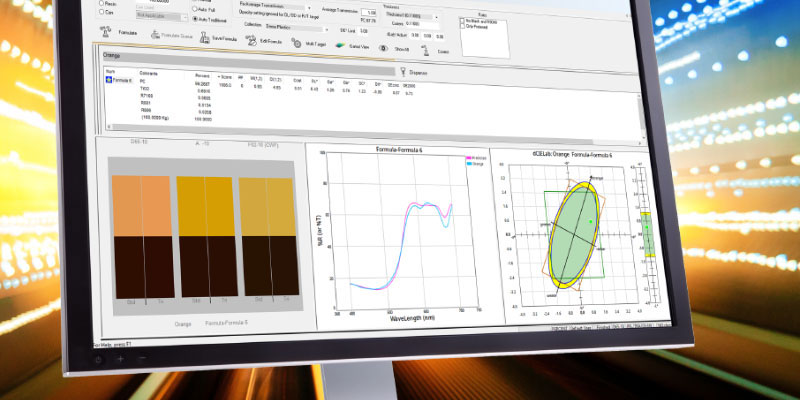Click the monitor plus button

click(120, 359)
